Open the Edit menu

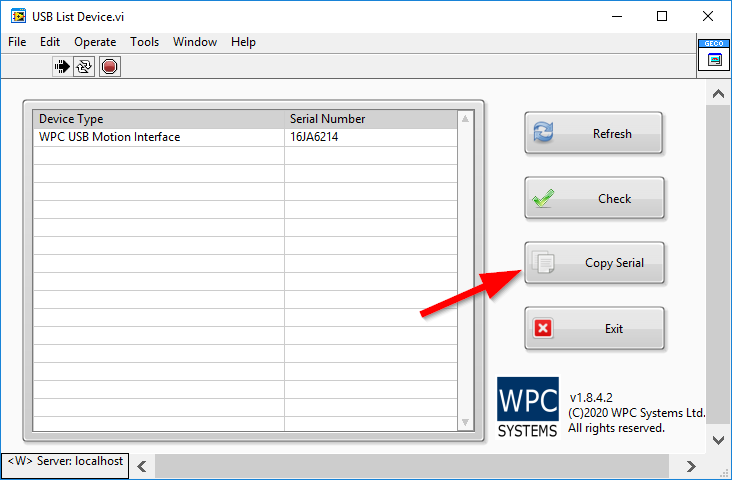(x=50, y=42)
